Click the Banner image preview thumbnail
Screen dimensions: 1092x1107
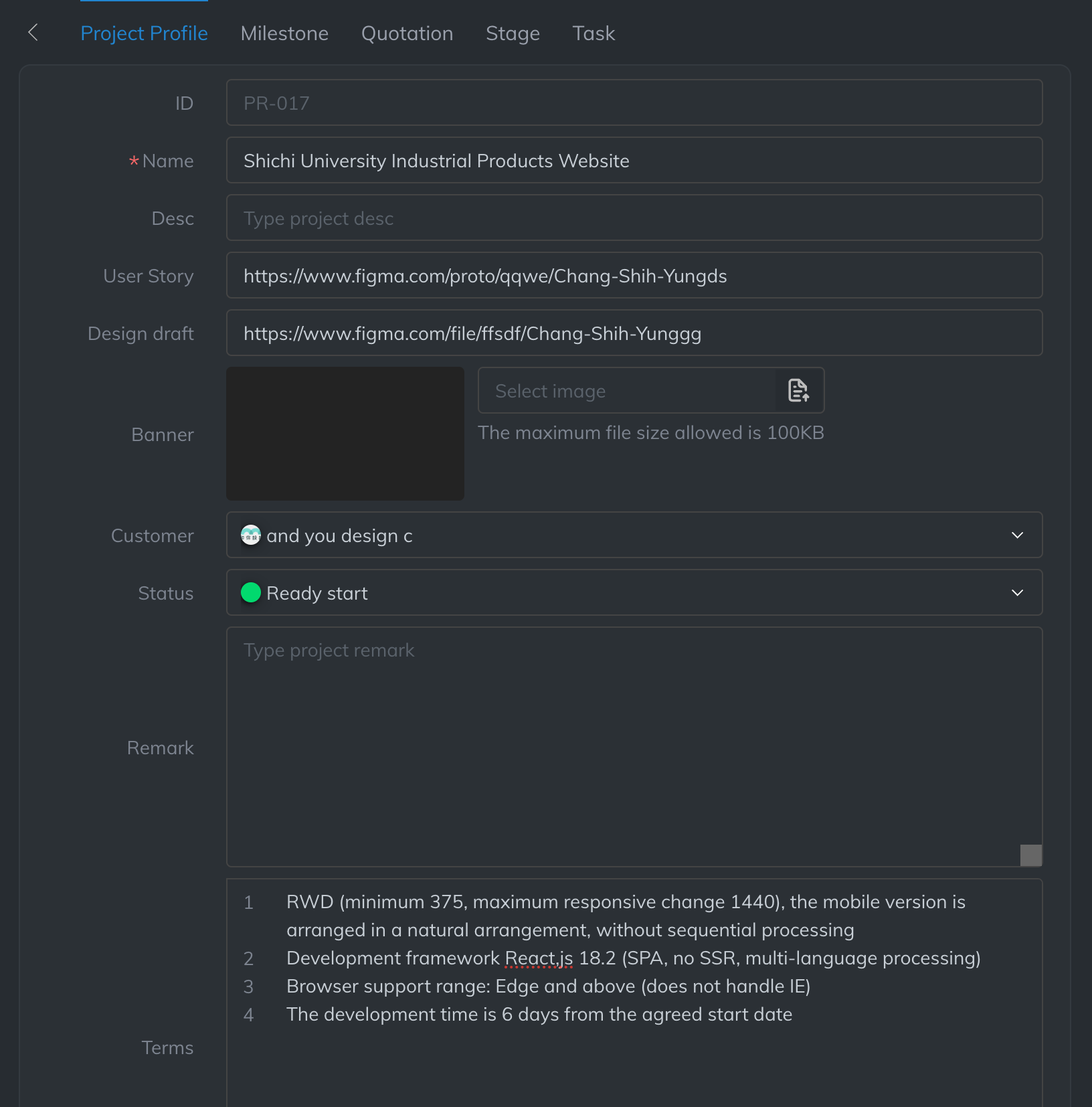(345, 434)
